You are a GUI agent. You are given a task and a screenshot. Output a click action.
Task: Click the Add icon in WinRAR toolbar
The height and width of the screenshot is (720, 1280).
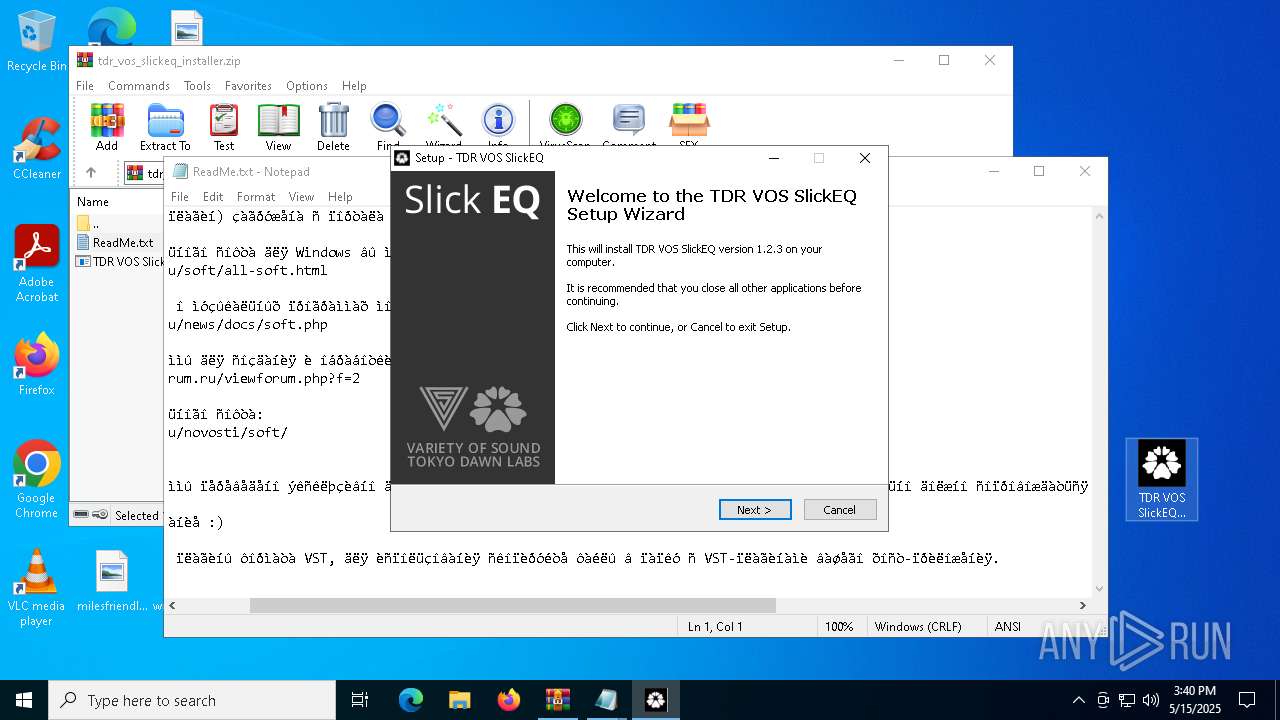tap(107, 127)
